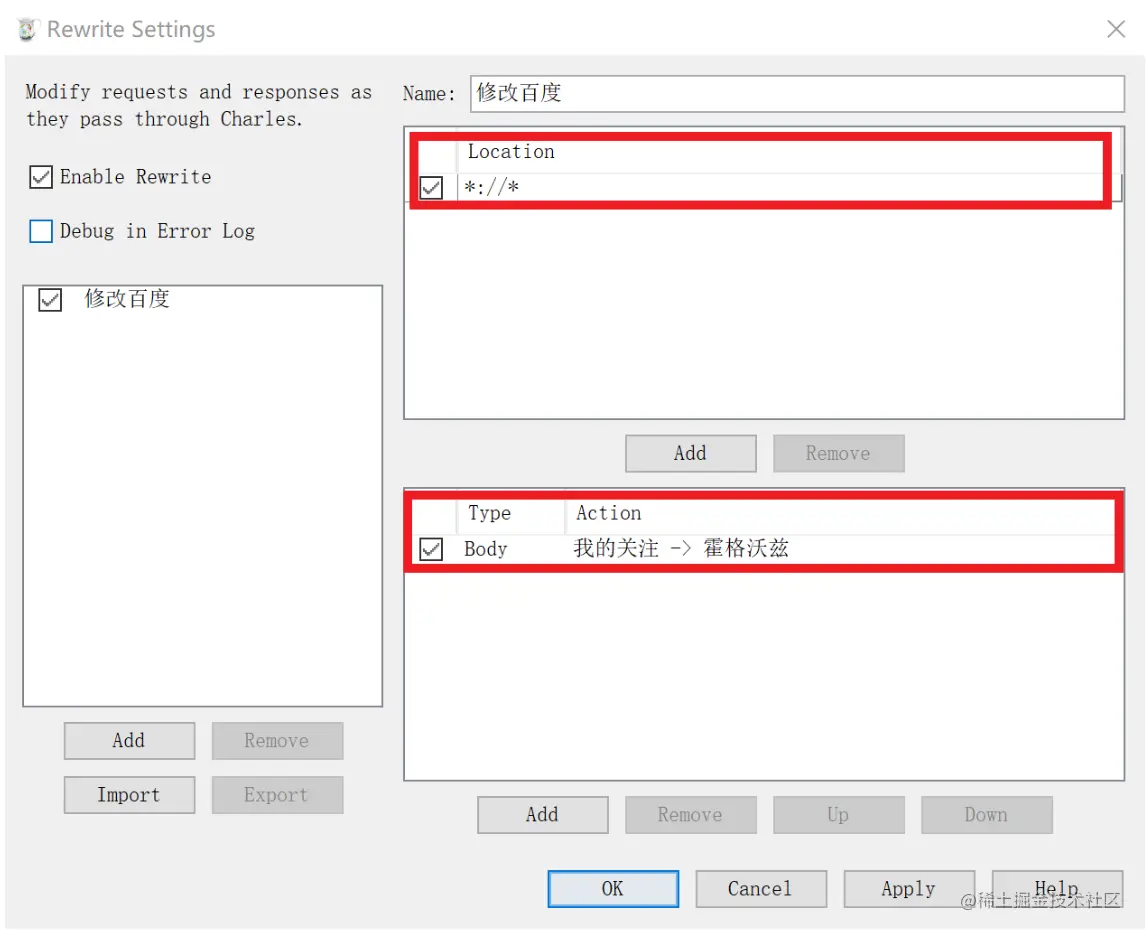The image size is (1146, 936).
Task: Remove button below the locations table
Action: 838,454
